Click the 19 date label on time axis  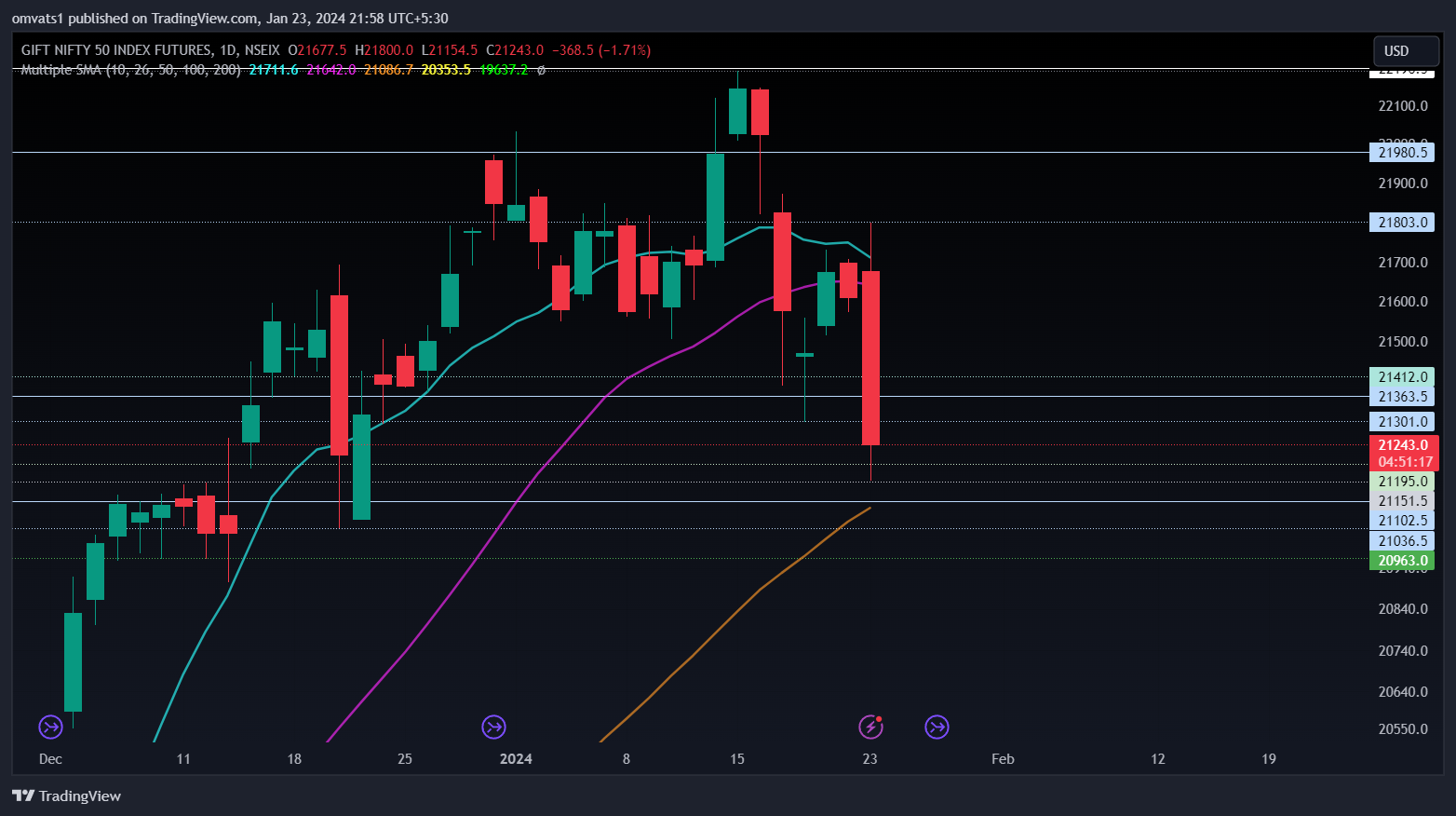tap(1269, 759)
